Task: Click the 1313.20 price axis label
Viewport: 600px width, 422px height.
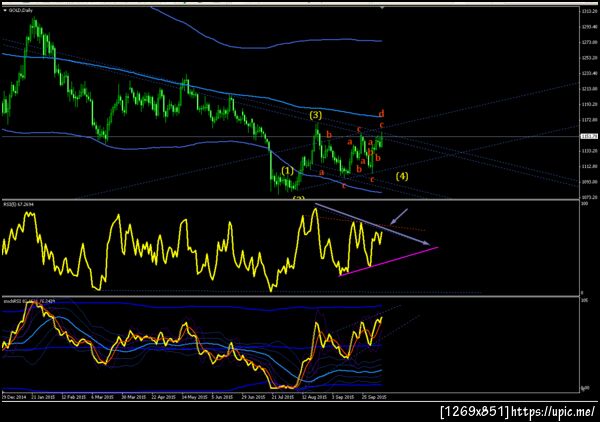Action: 589,11
